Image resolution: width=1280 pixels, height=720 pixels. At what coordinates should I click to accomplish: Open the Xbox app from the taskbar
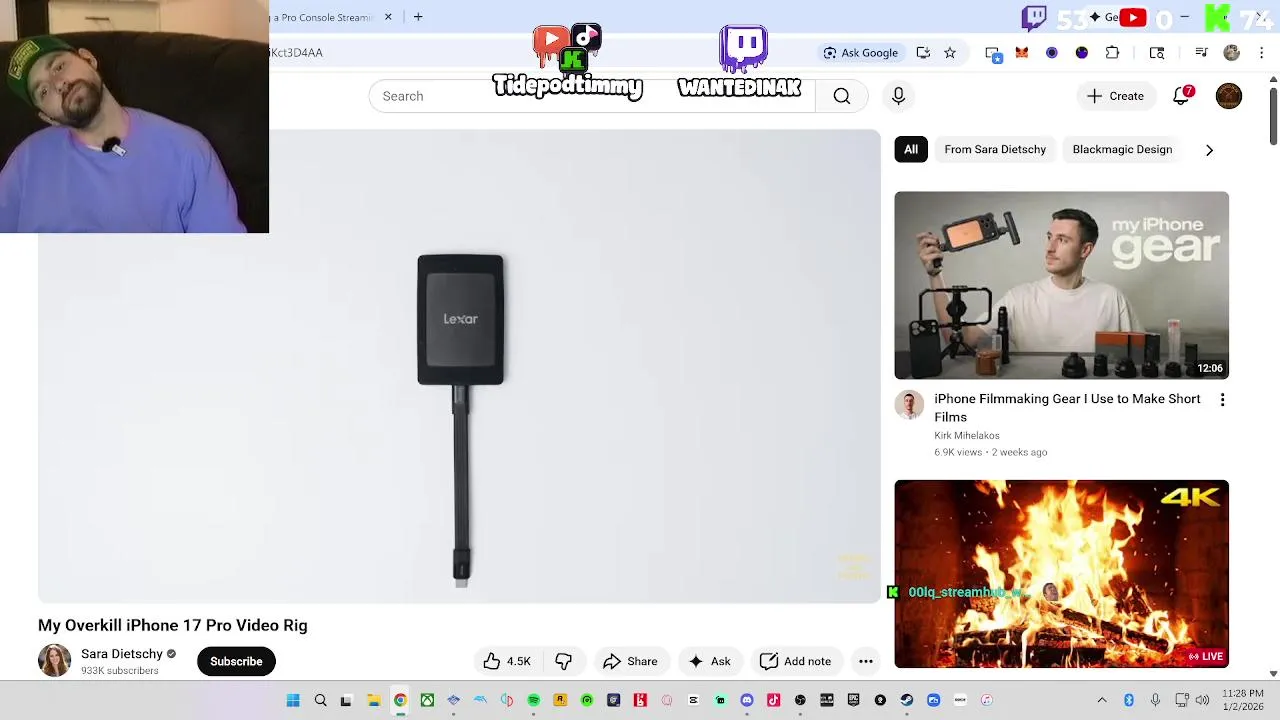[427, 700]
